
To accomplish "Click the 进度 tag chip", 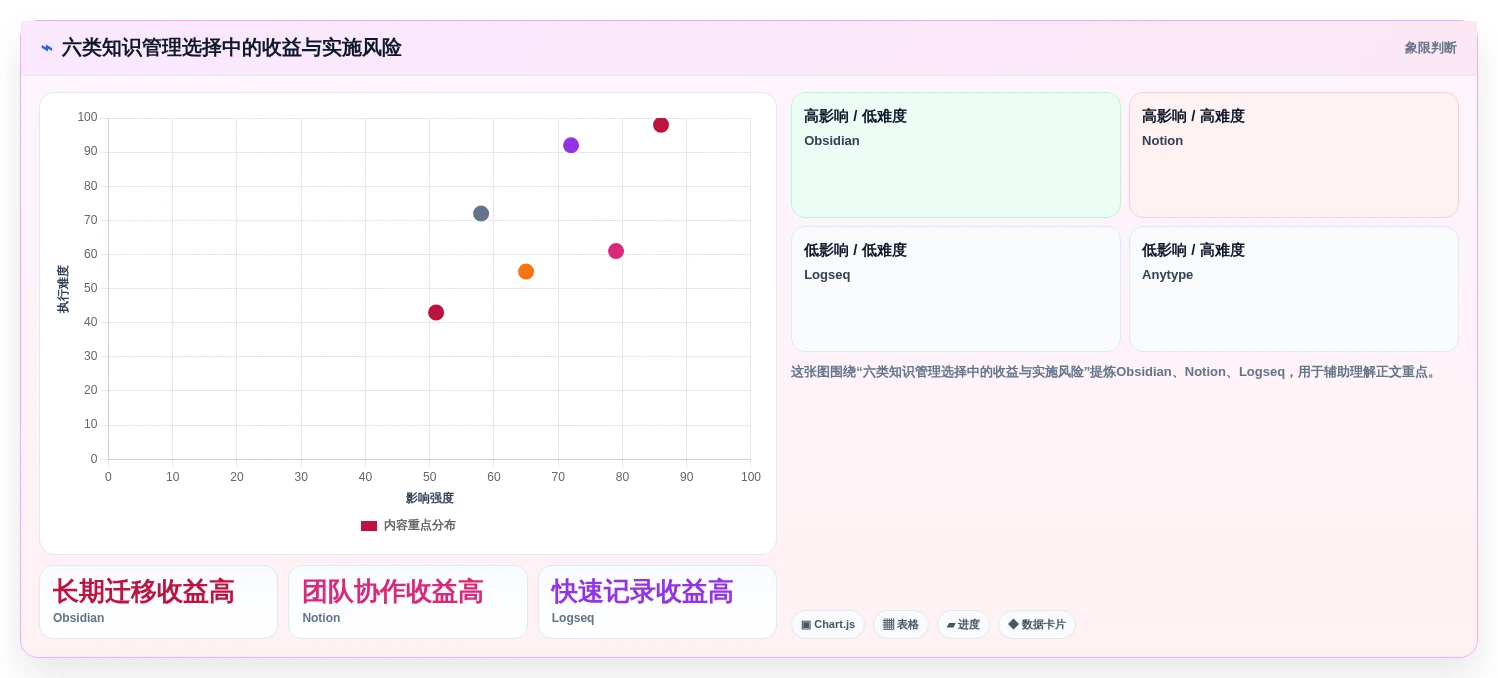I will 963,625.
